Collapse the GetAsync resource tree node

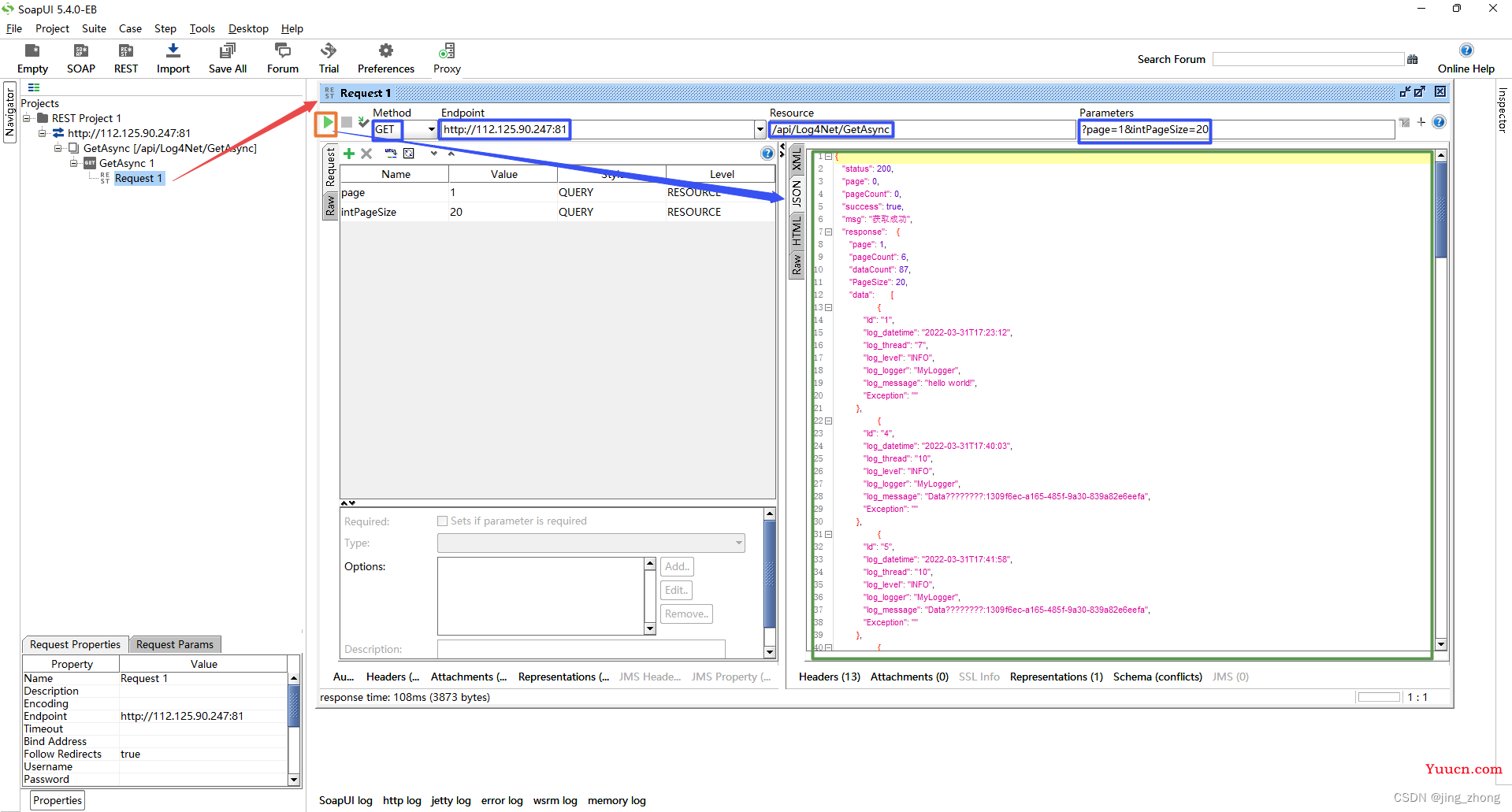pyautogui.click(x=58, y=148)
